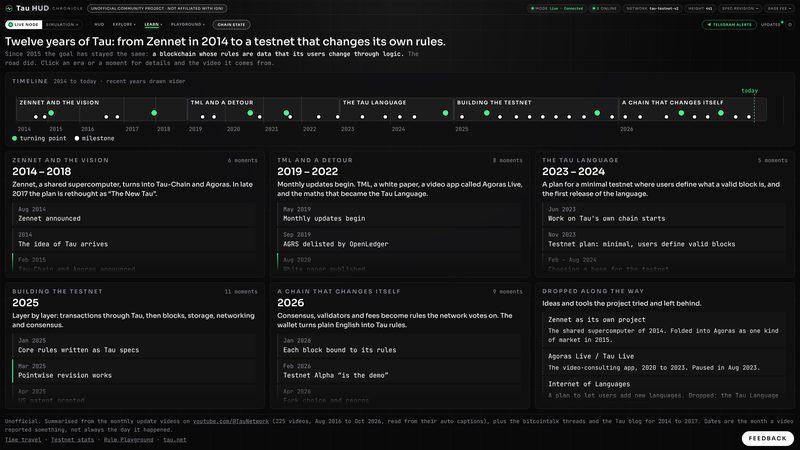The image size is (800, 450).
Task: Open the Monthly updates begin moment
Action: 399,214
